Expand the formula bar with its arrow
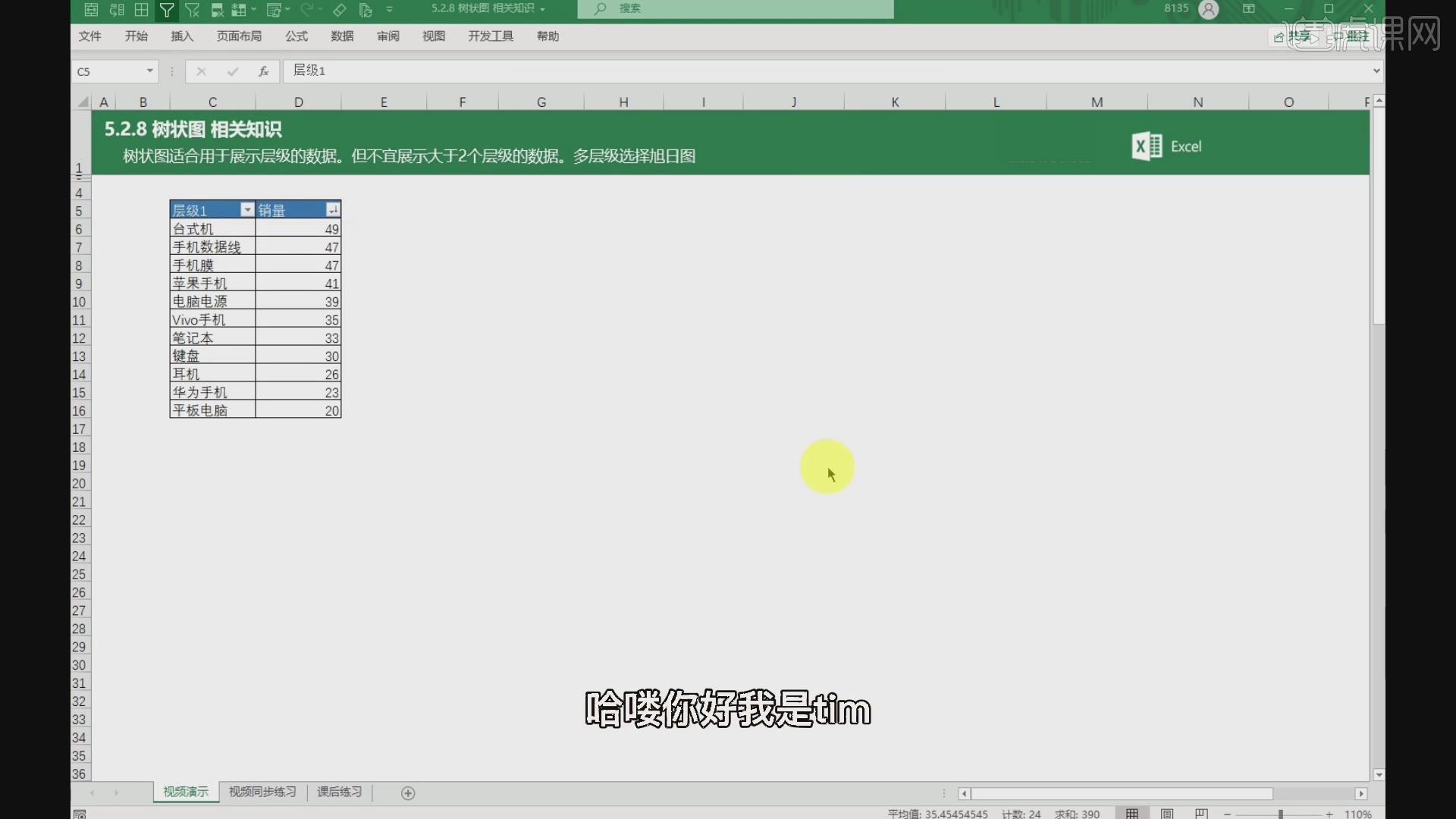This screenshot has width=1456, height=819. (x=1377, y=71)
